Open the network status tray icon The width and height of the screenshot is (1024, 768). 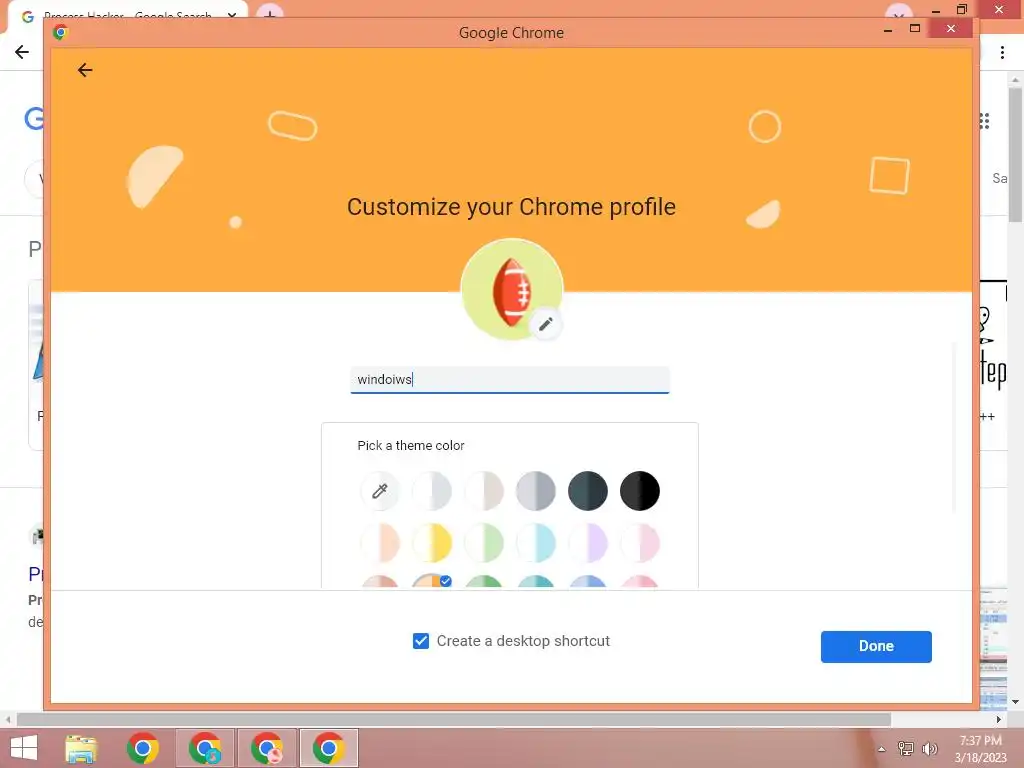[905, 749]
